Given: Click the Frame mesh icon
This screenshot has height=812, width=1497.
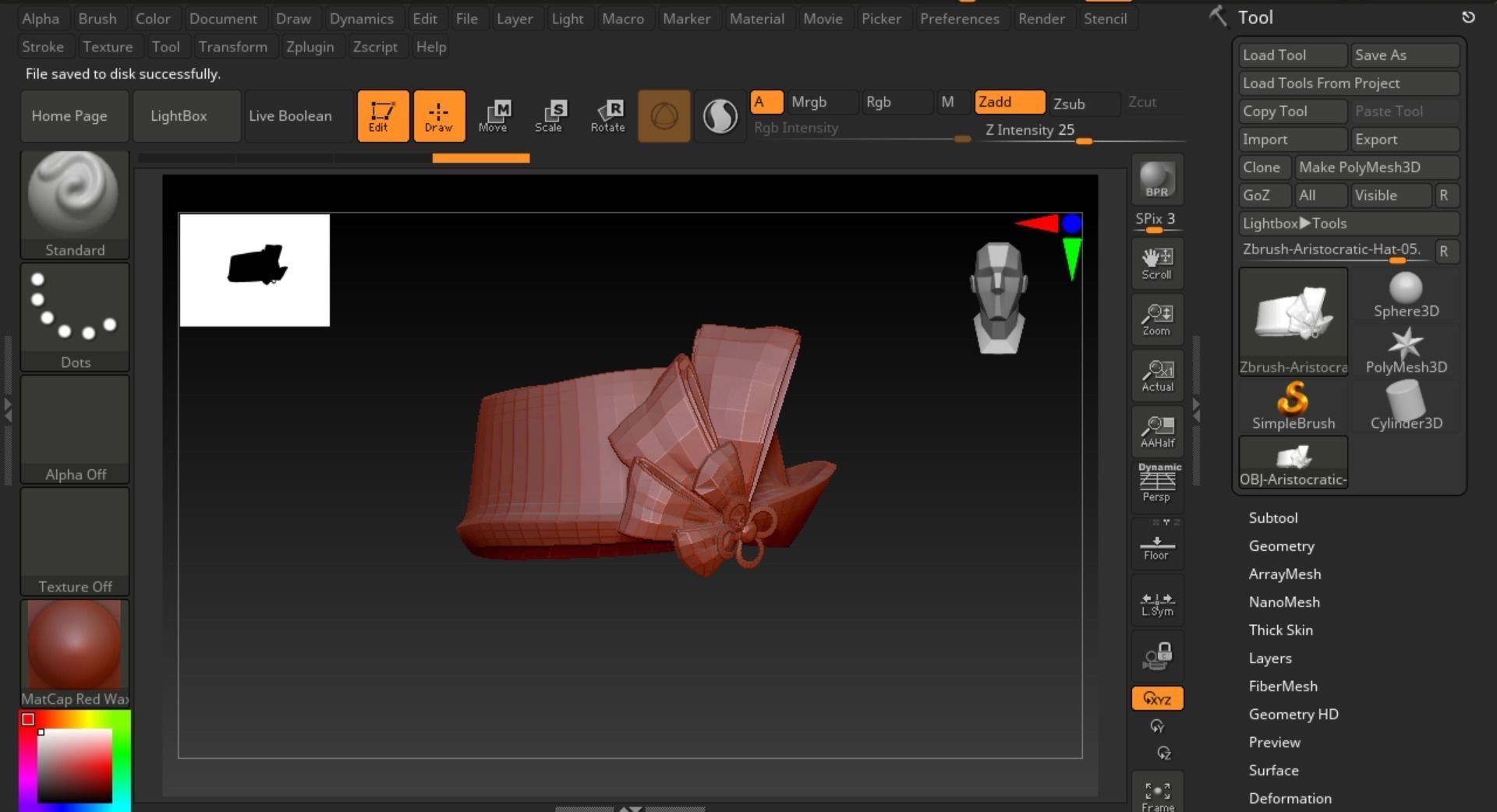Looking at the screenshot, I should 1157,793.
